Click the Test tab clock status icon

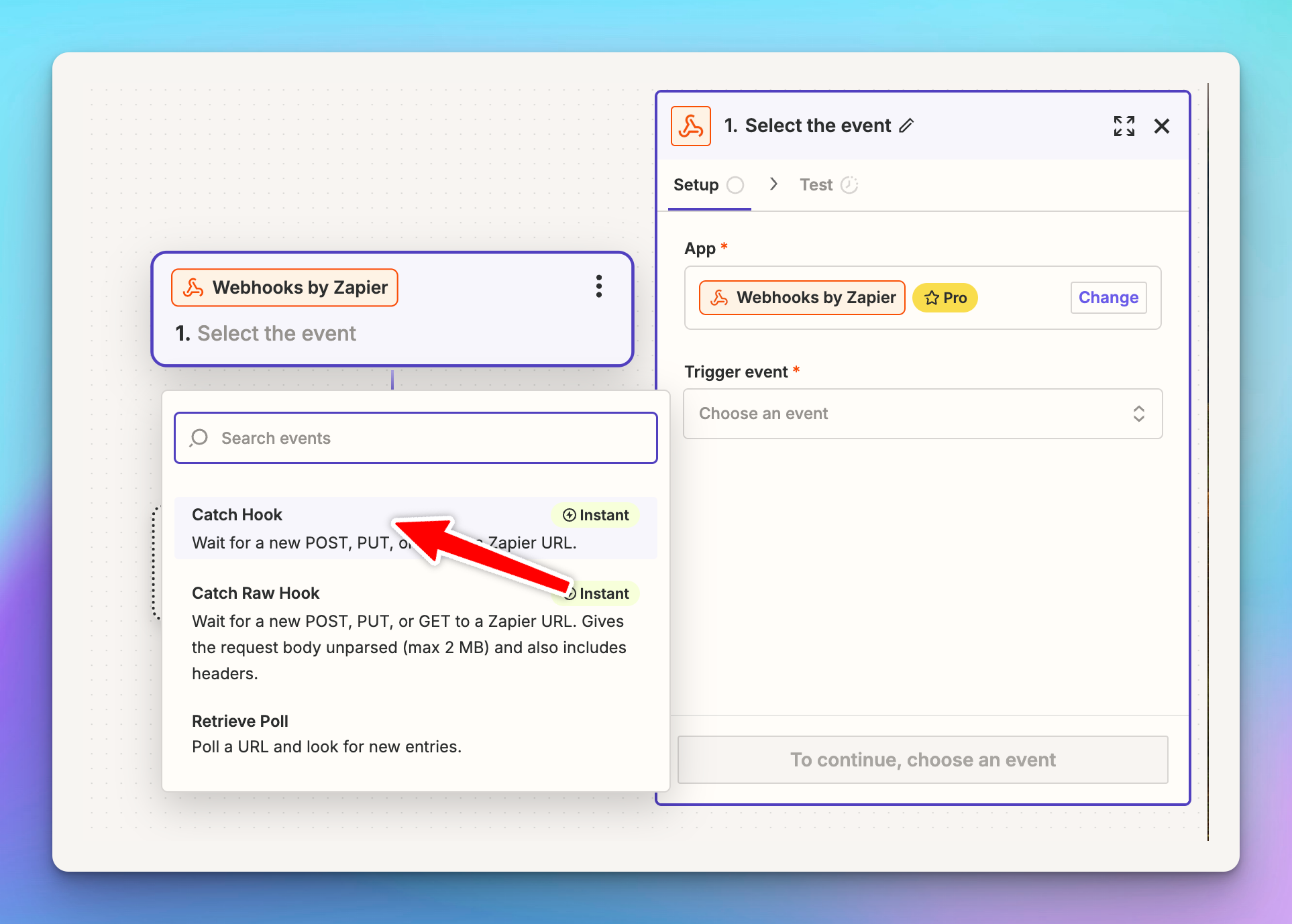pyautogui.click(x=849, y=185)
